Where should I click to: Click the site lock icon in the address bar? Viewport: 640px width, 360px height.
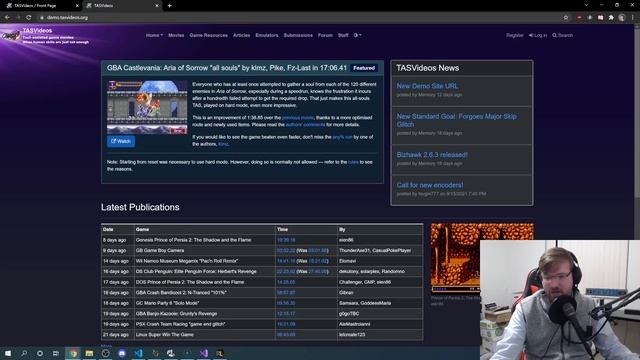(x=42, y=18)
